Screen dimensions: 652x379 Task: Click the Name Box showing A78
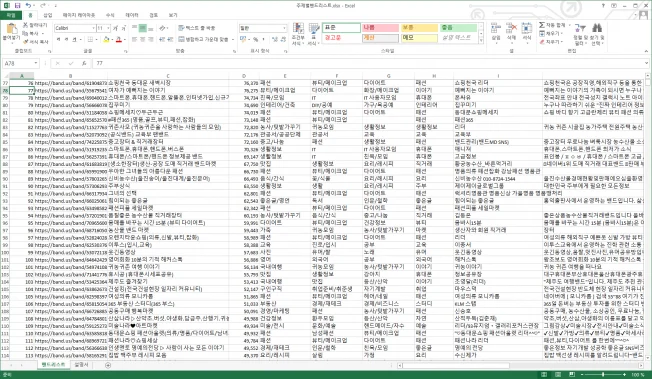click(21, 63)
